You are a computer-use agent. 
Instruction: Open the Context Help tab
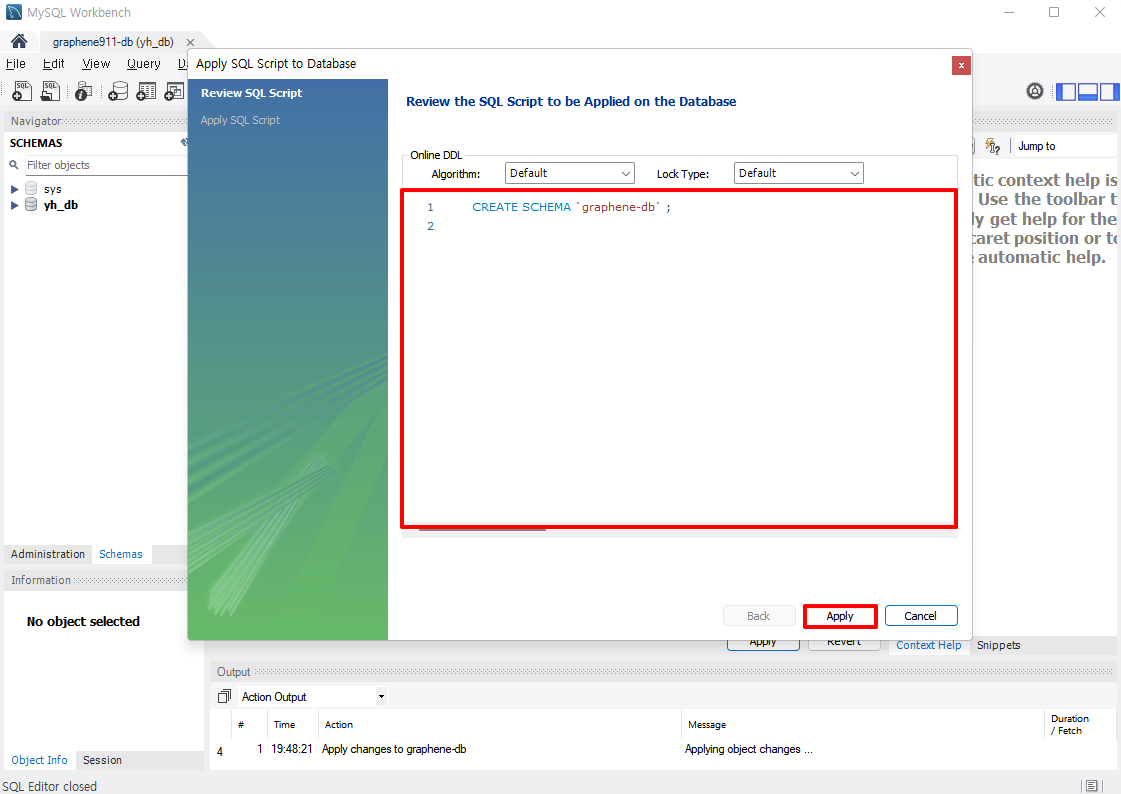click(929, 645)
